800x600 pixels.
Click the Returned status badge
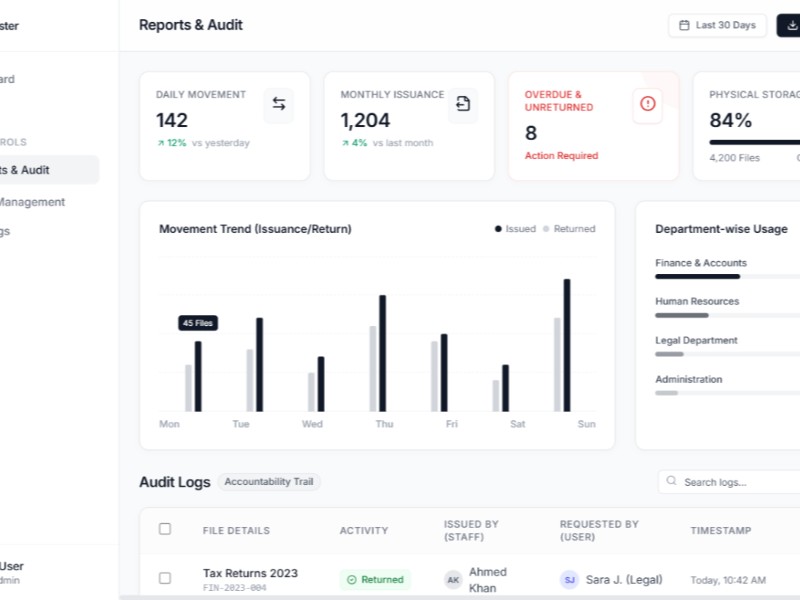point(374,579)
